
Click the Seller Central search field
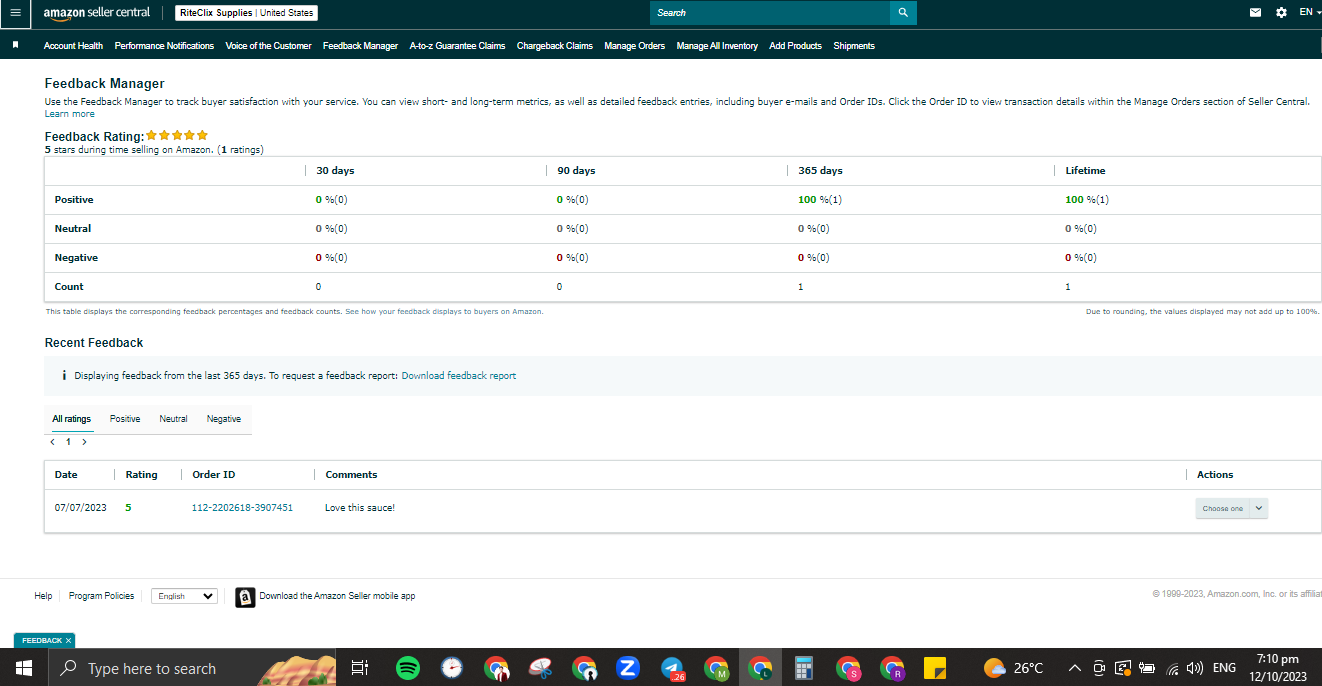pos(770,13)
